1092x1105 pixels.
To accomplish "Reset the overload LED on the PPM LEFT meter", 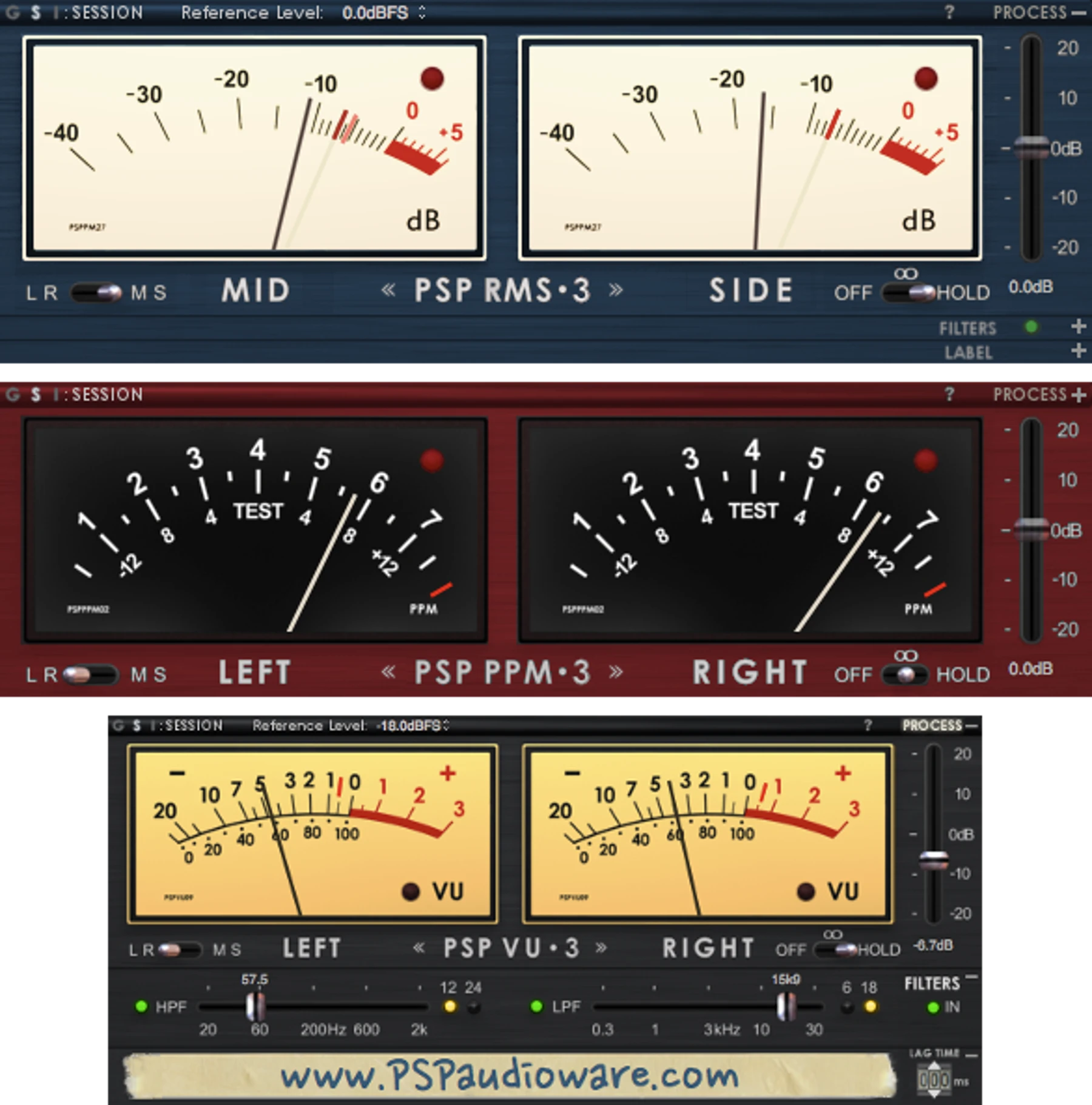I will [x=432, y=460].
